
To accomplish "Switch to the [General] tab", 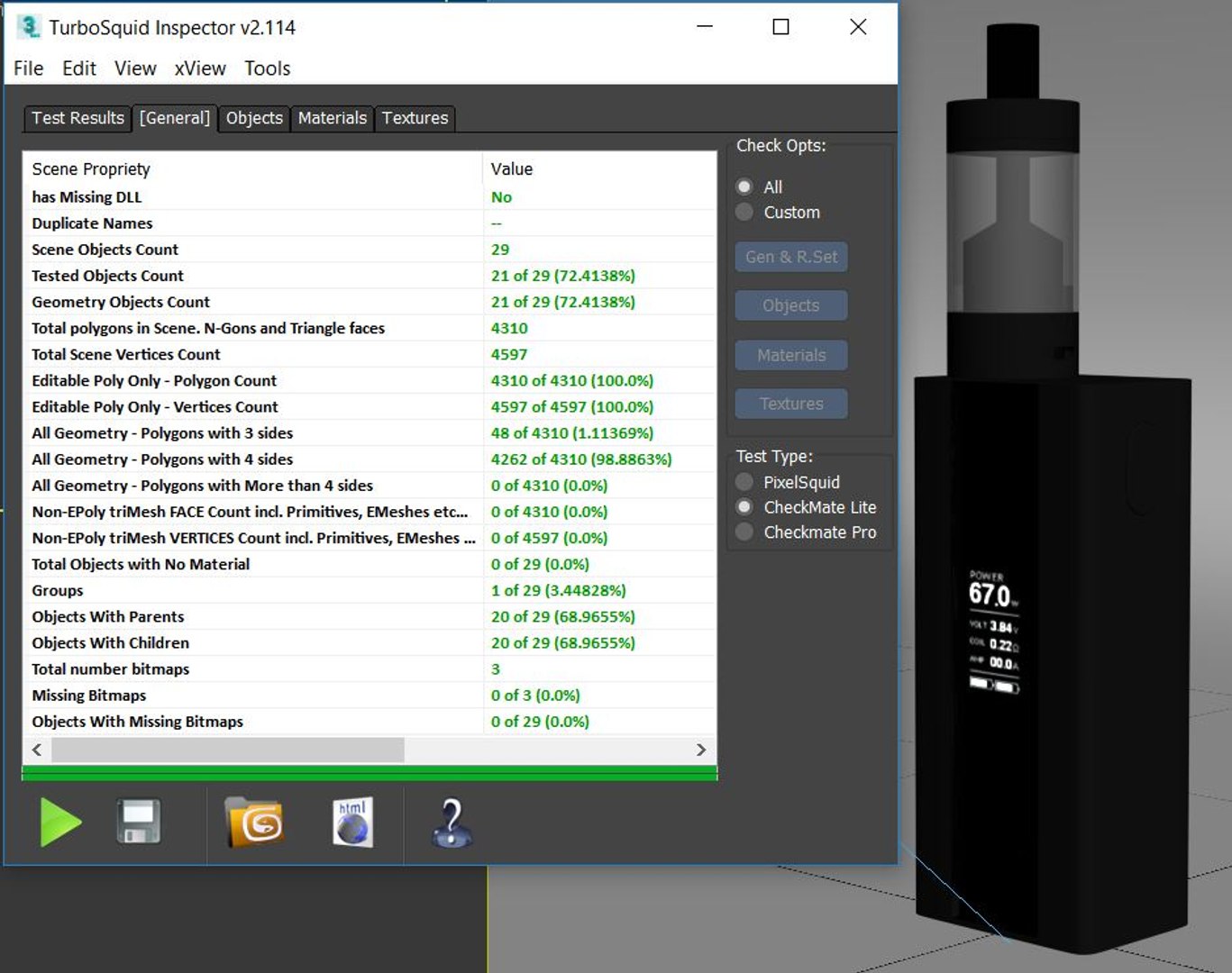I will (x=175, y=118).
